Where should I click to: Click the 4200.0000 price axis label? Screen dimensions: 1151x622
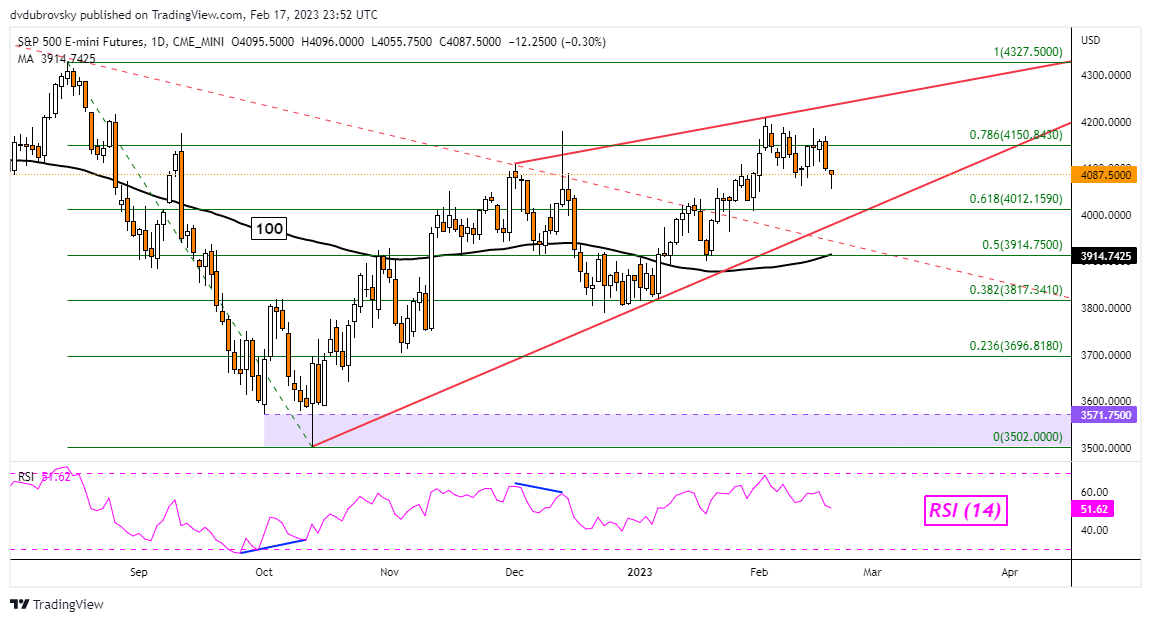point(1105,123)
